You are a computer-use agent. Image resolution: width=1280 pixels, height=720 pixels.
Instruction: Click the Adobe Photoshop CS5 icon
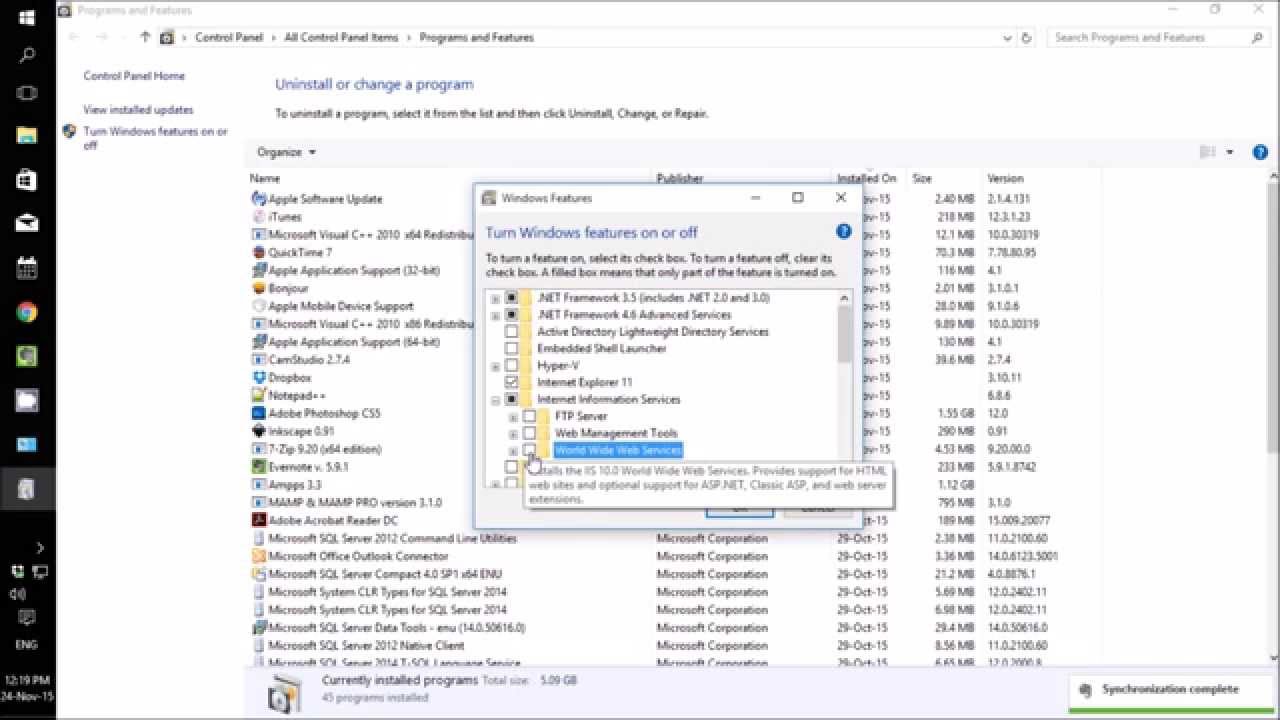pos(259,413)
